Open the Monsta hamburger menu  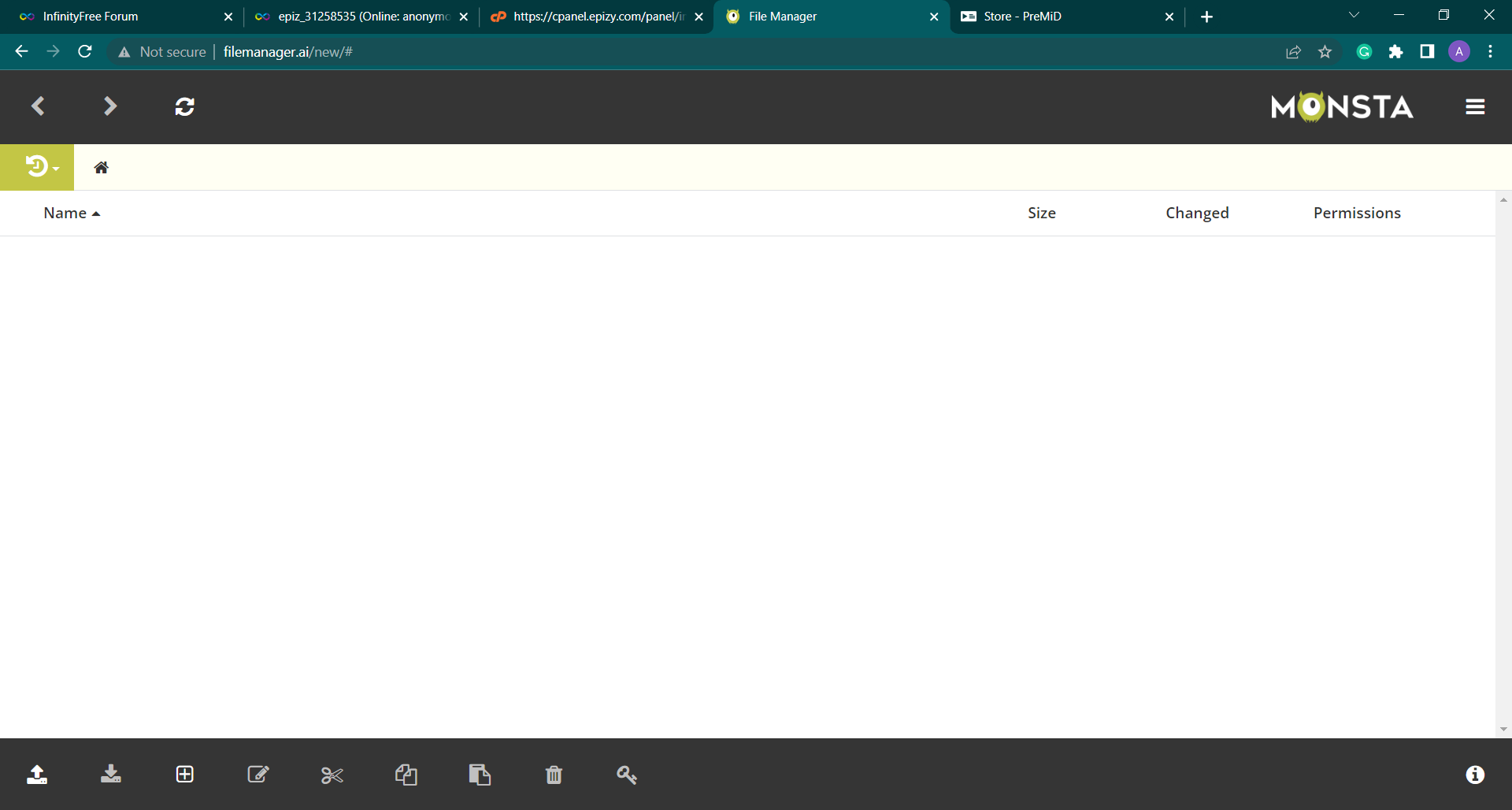point(1475,107)
